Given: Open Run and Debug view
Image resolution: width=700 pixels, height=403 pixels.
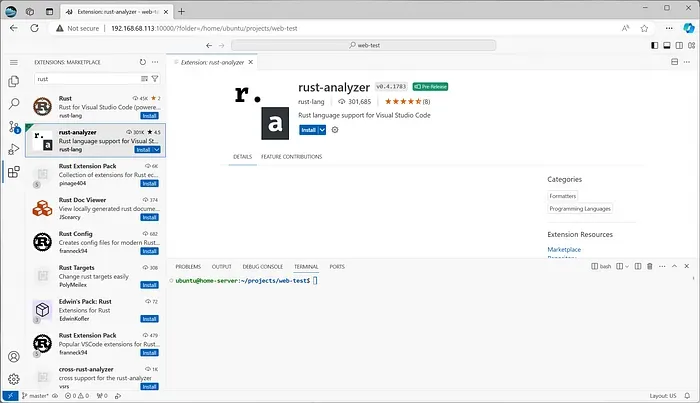Looking at the screenshot, I should (x=14, y=150).
